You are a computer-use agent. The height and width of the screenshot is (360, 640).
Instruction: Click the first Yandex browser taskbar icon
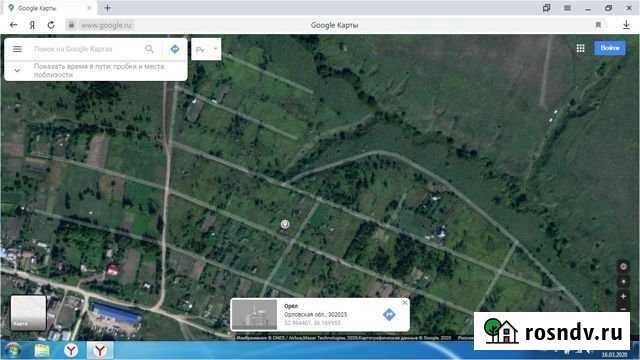pos(71,350)
